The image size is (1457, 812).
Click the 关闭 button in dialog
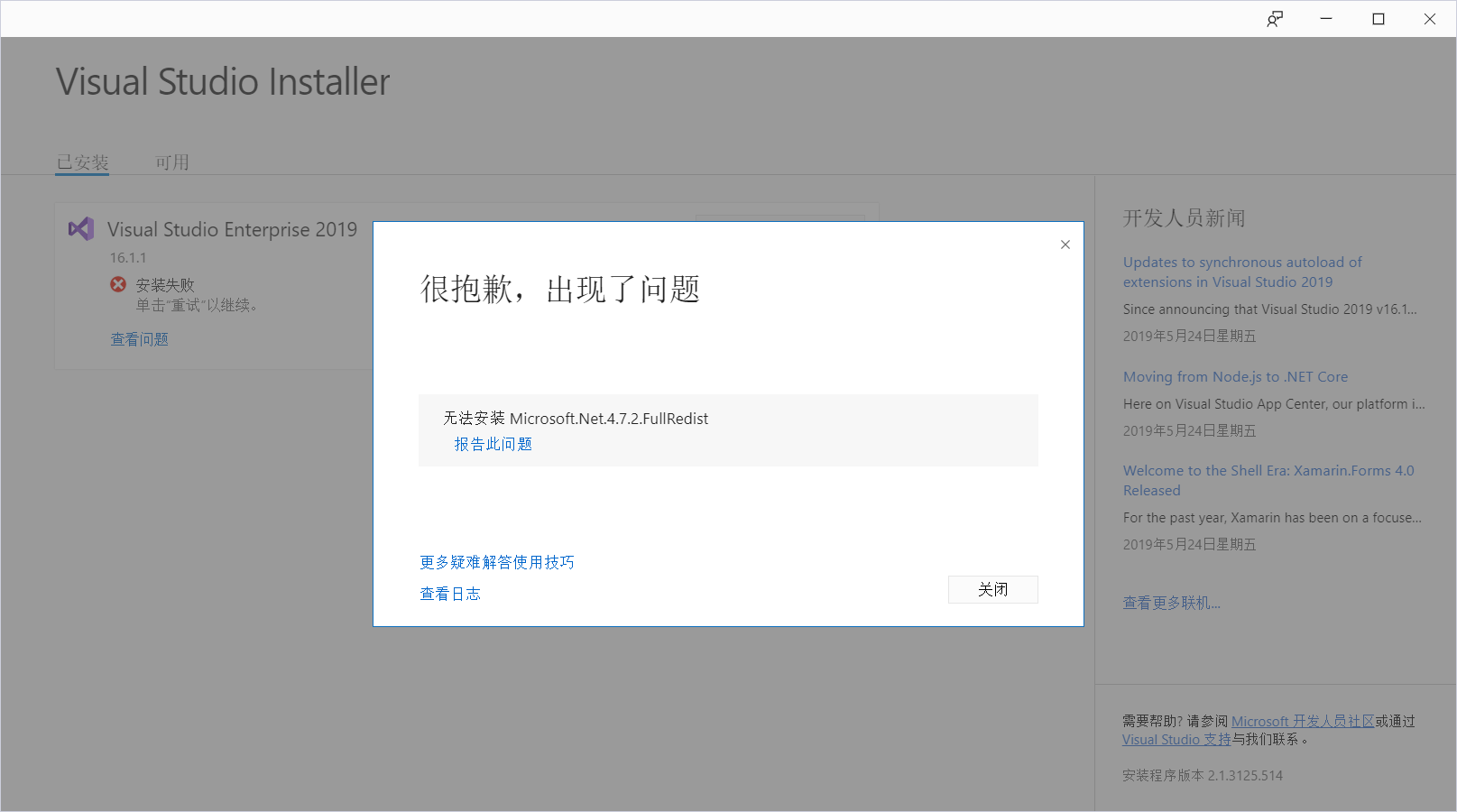993,589
